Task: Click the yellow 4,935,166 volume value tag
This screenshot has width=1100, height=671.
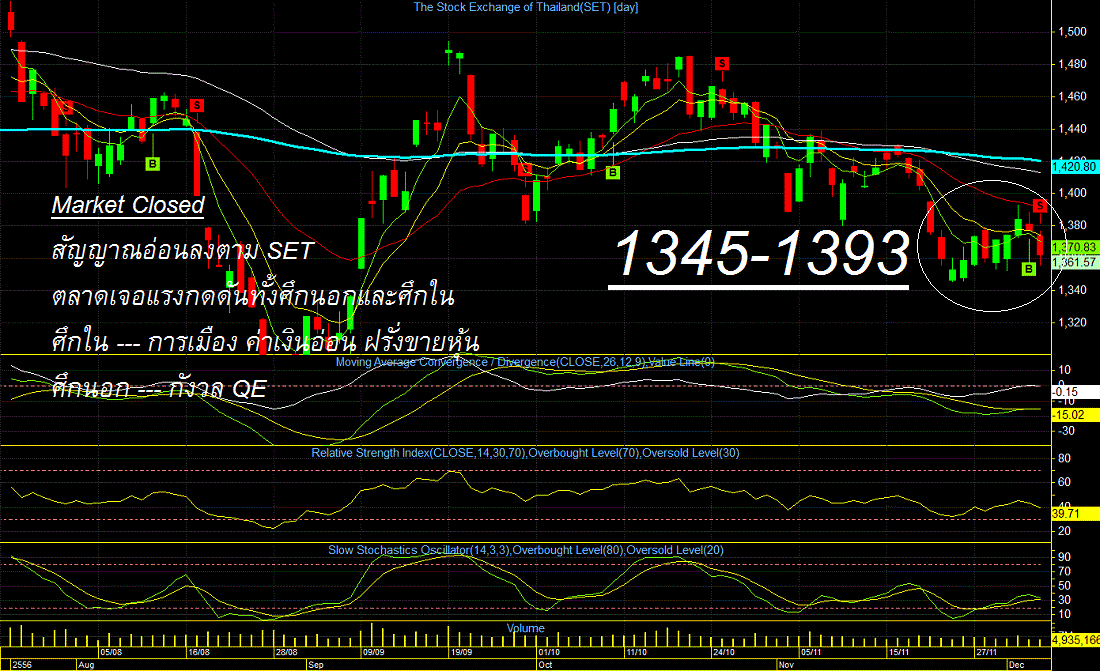Action: pos(1075,640)
